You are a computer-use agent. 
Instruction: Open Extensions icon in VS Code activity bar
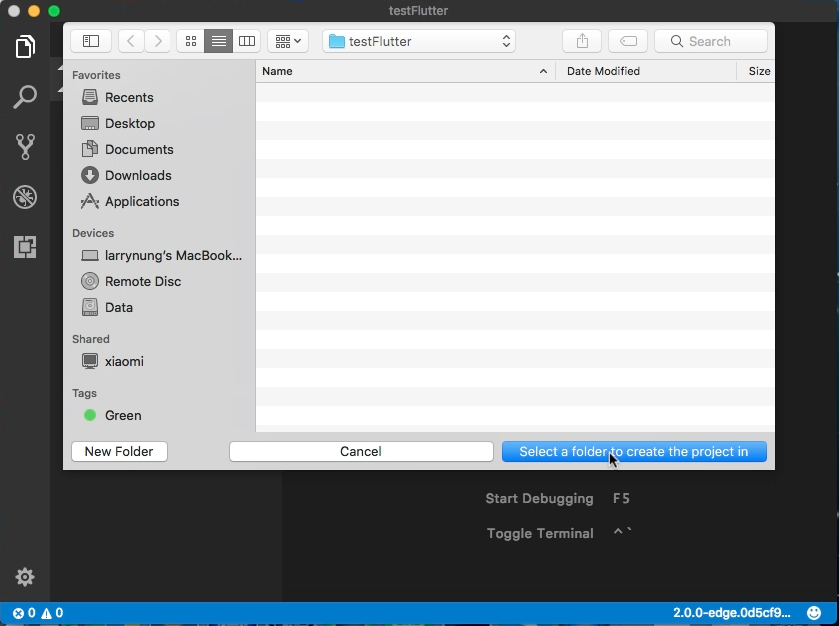pyautogui.click(x=25, y=247)
